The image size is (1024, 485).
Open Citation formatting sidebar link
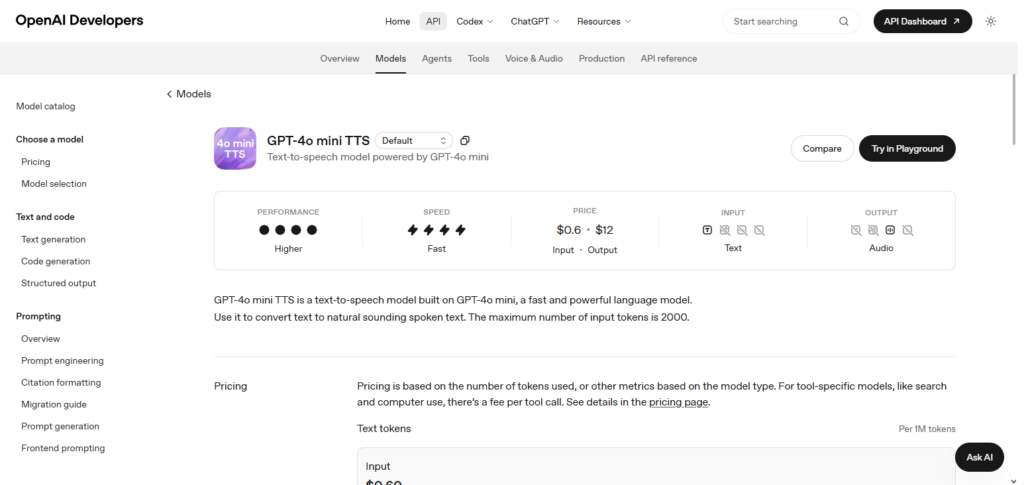pos(61,383)
